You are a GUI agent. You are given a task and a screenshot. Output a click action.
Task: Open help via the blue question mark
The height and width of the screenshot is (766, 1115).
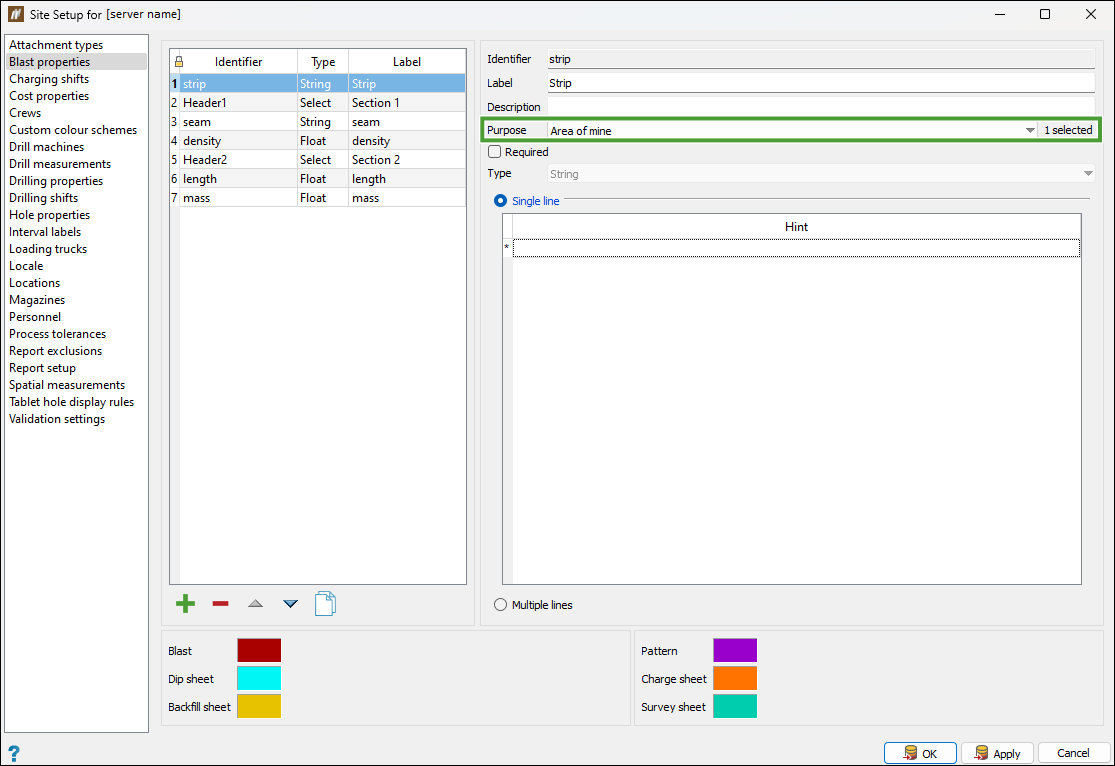pyautogui.click(x=14, y=754)
